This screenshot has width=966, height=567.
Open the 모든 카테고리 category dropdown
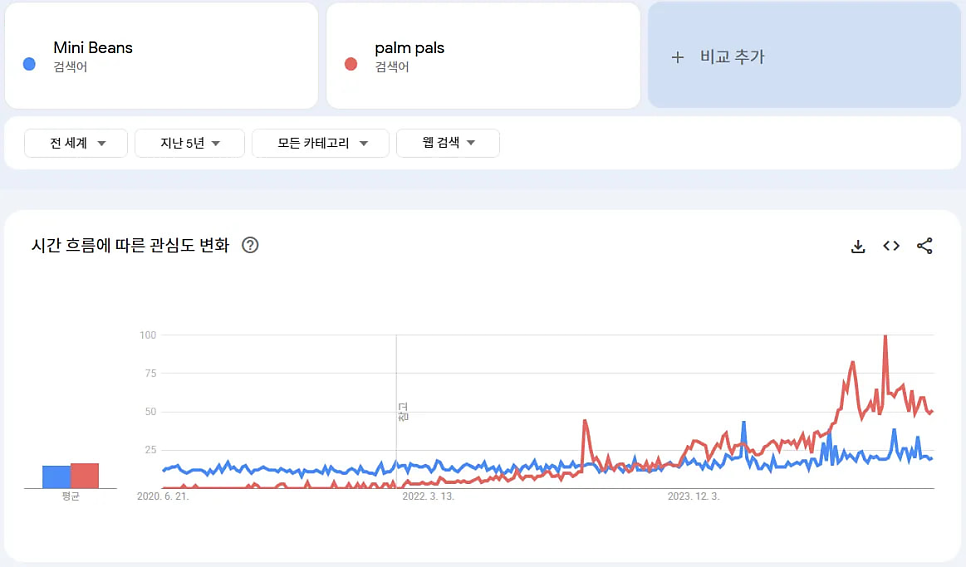320,143
